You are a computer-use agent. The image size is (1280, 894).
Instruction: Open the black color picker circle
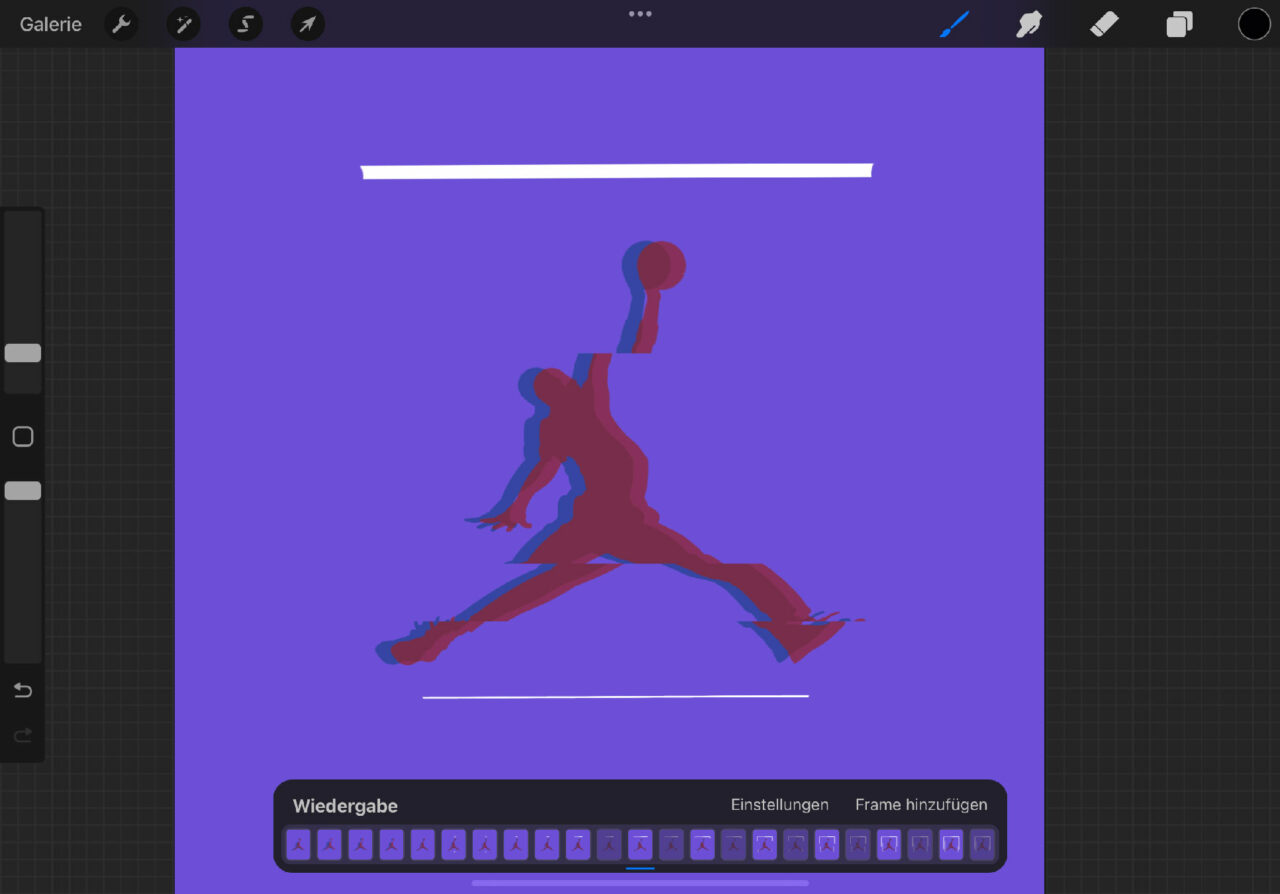(1254, 24)
